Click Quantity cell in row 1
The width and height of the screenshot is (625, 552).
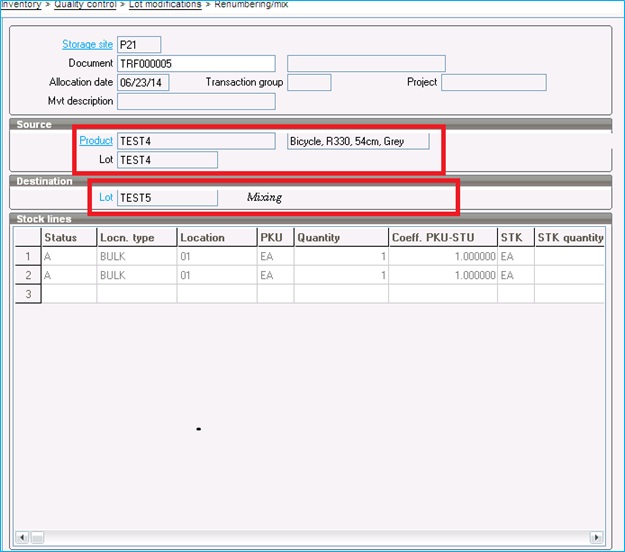coord(341,256)
